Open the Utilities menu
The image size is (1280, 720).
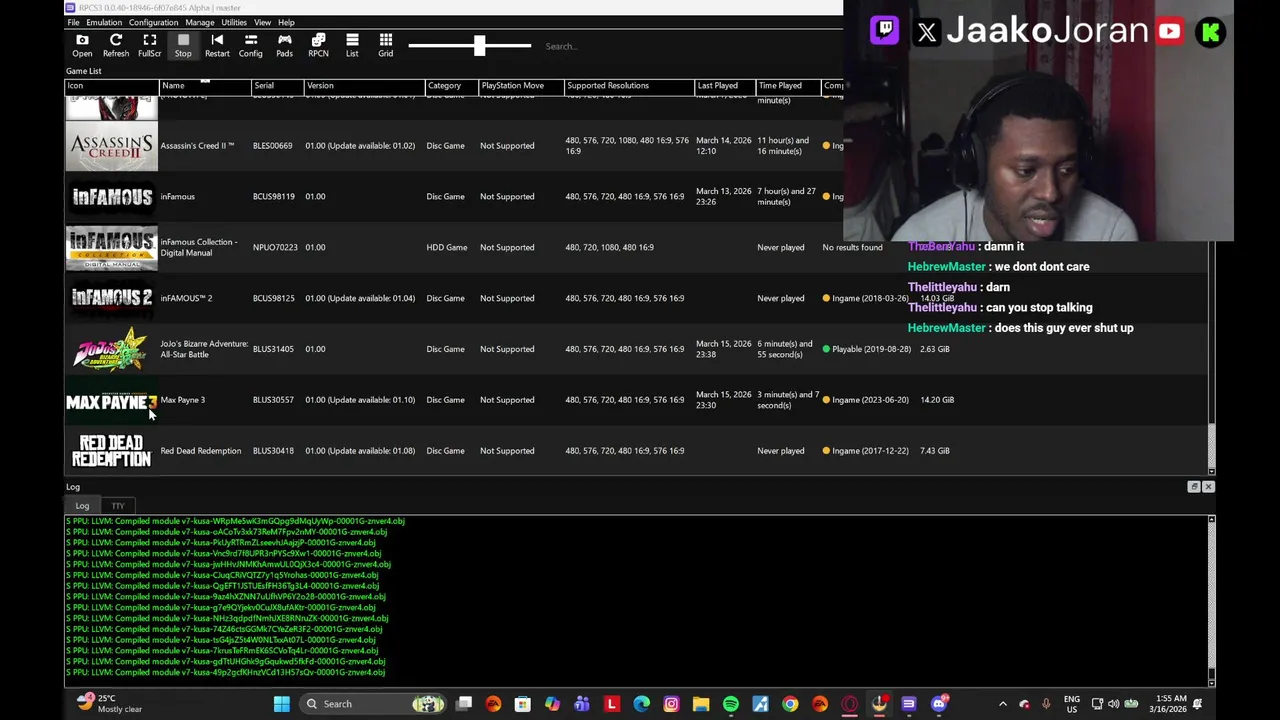233,22
